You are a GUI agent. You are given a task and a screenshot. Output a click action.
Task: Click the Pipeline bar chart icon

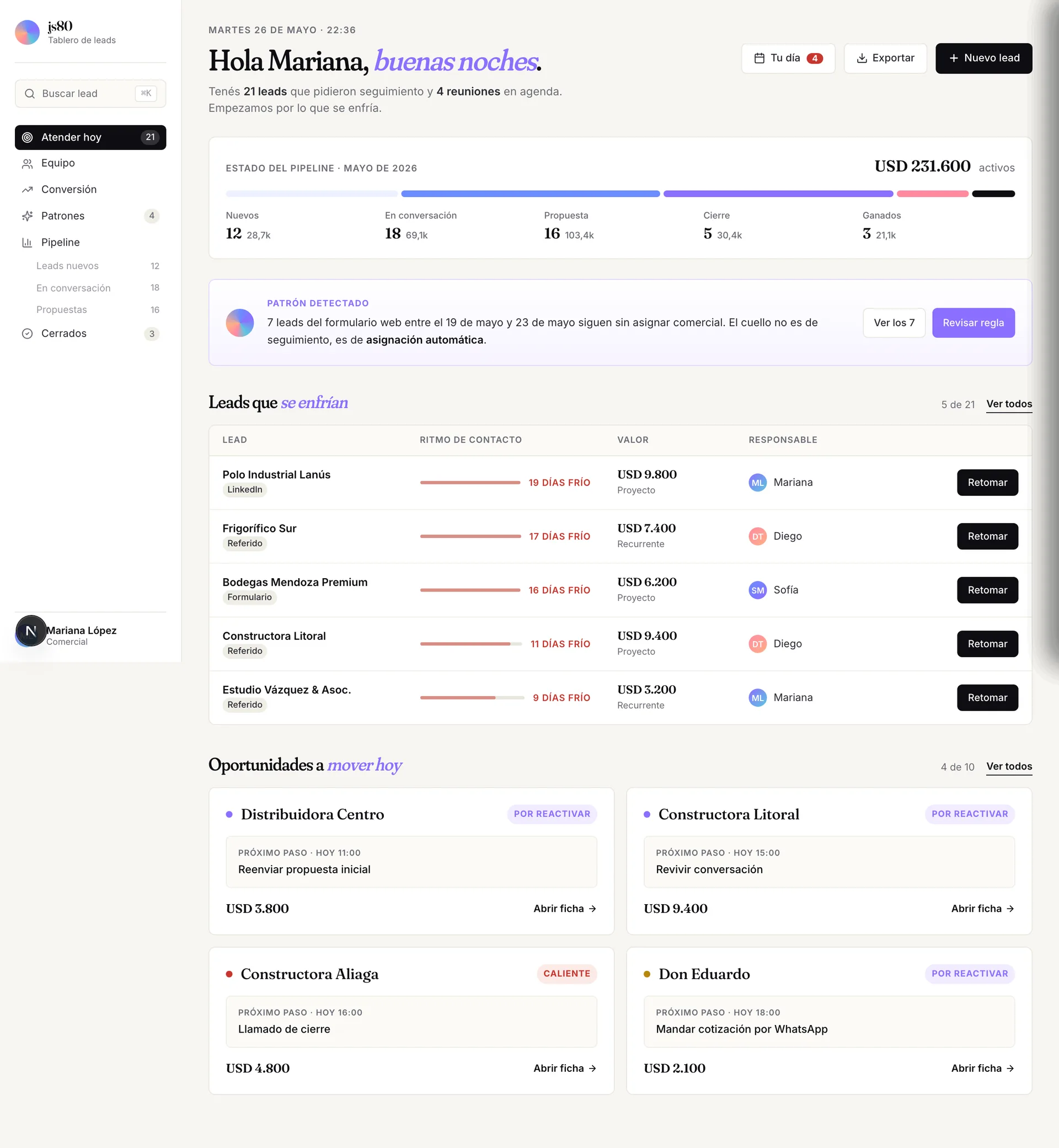click(x=27, y=242)
